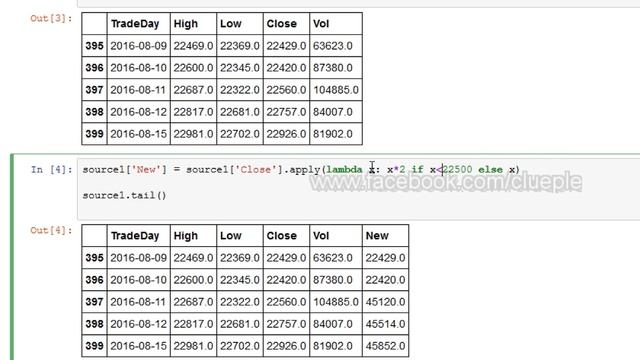Click Close value 22926.0 in Out[4] table
640x360 pixels.
click(287, 346)
